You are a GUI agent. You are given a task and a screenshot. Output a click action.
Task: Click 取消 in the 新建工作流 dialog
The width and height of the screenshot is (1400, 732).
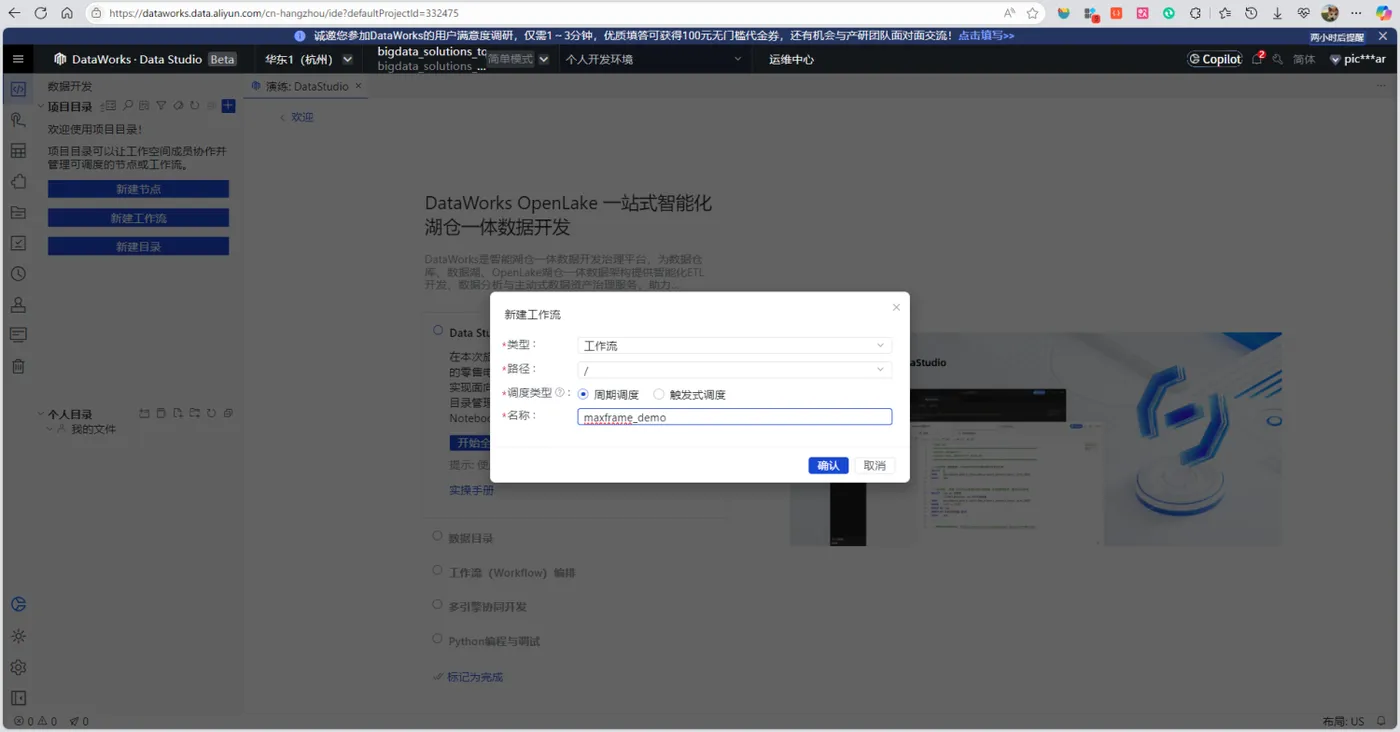coord(874,465)
